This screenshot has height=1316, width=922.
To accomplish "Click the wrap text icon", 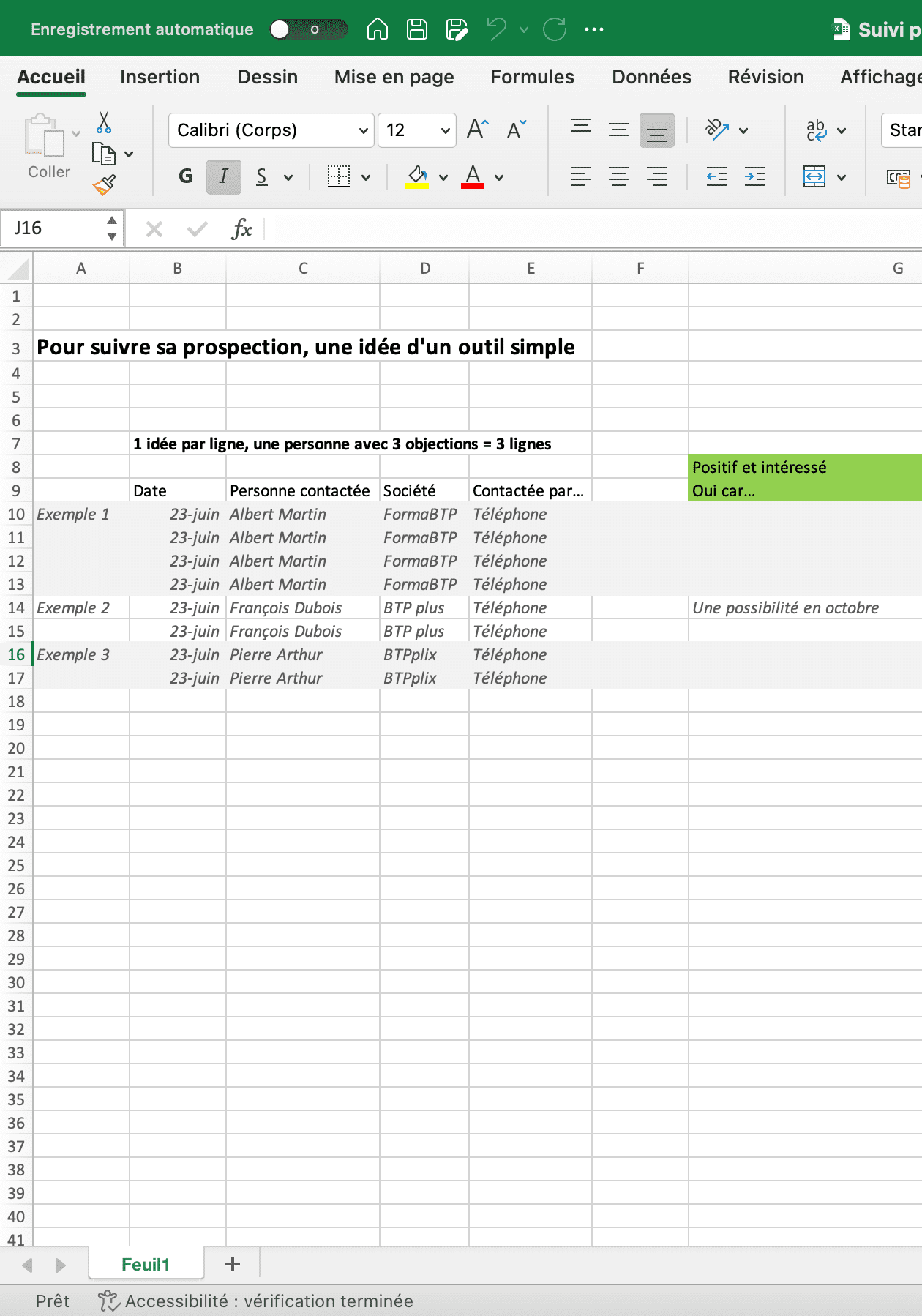I will (x=816, y=130).
